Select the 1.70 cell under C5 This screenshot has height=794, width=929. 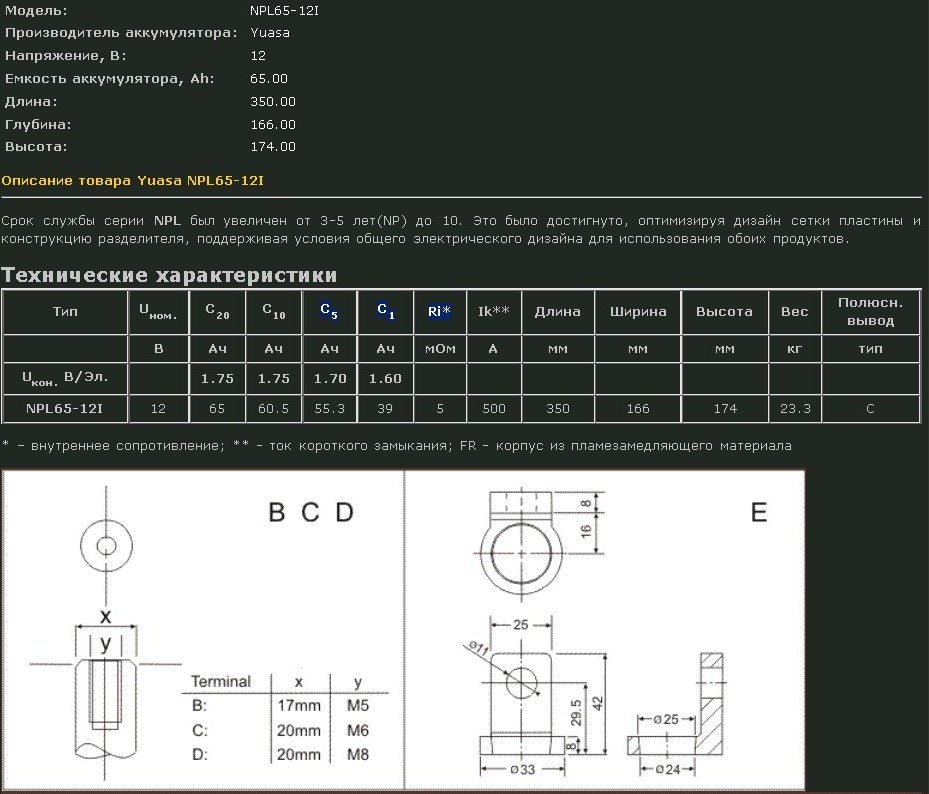pyautogui.click(x=330, y=378)
